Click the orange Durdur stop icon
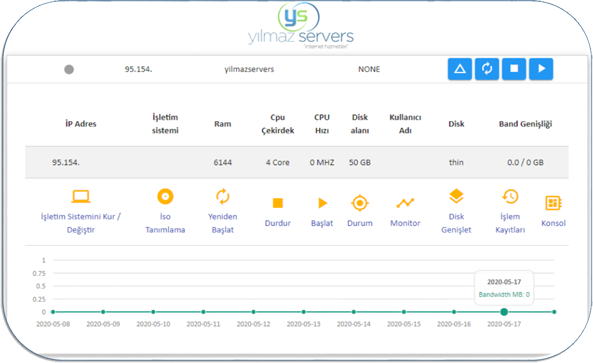This screenshot has height=363, width=593. click(278, 203)
